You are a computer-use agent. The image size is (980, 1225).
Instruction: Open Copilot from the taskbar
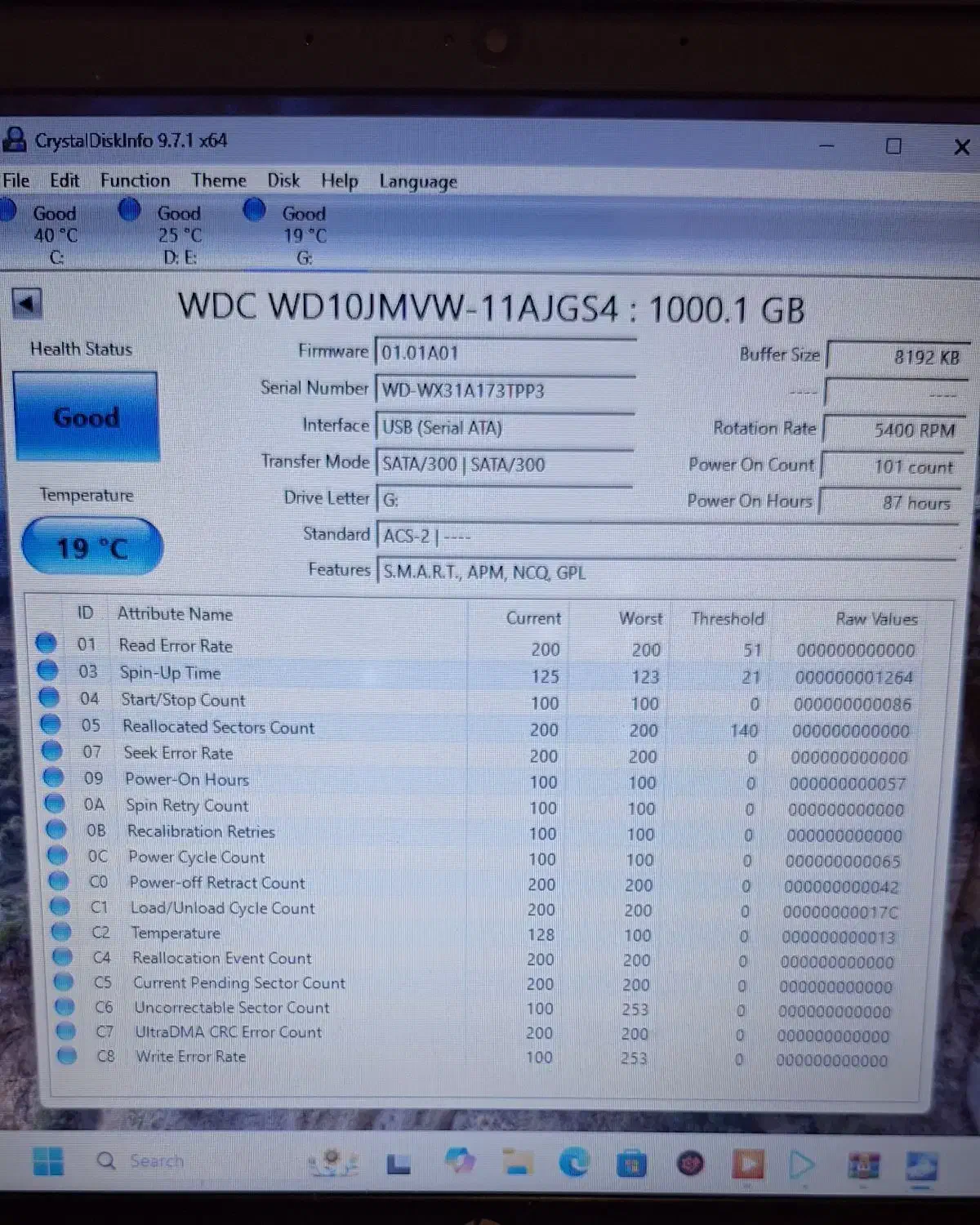coord(460,1160)
